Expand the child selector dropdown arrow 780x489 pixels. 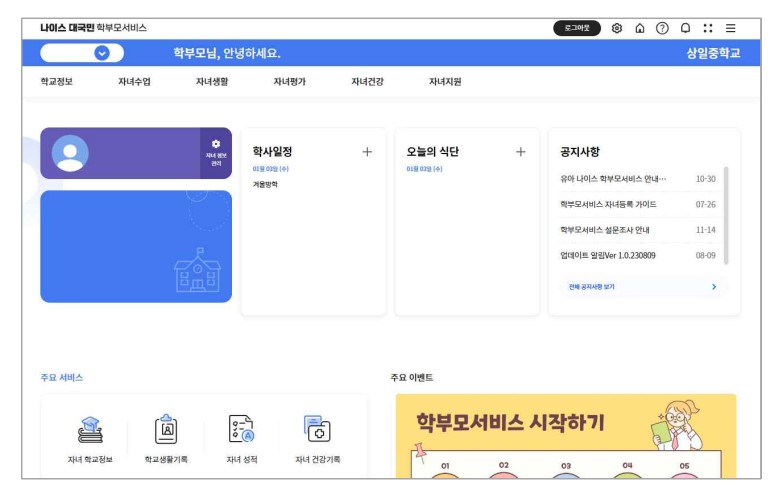point(102,53)
